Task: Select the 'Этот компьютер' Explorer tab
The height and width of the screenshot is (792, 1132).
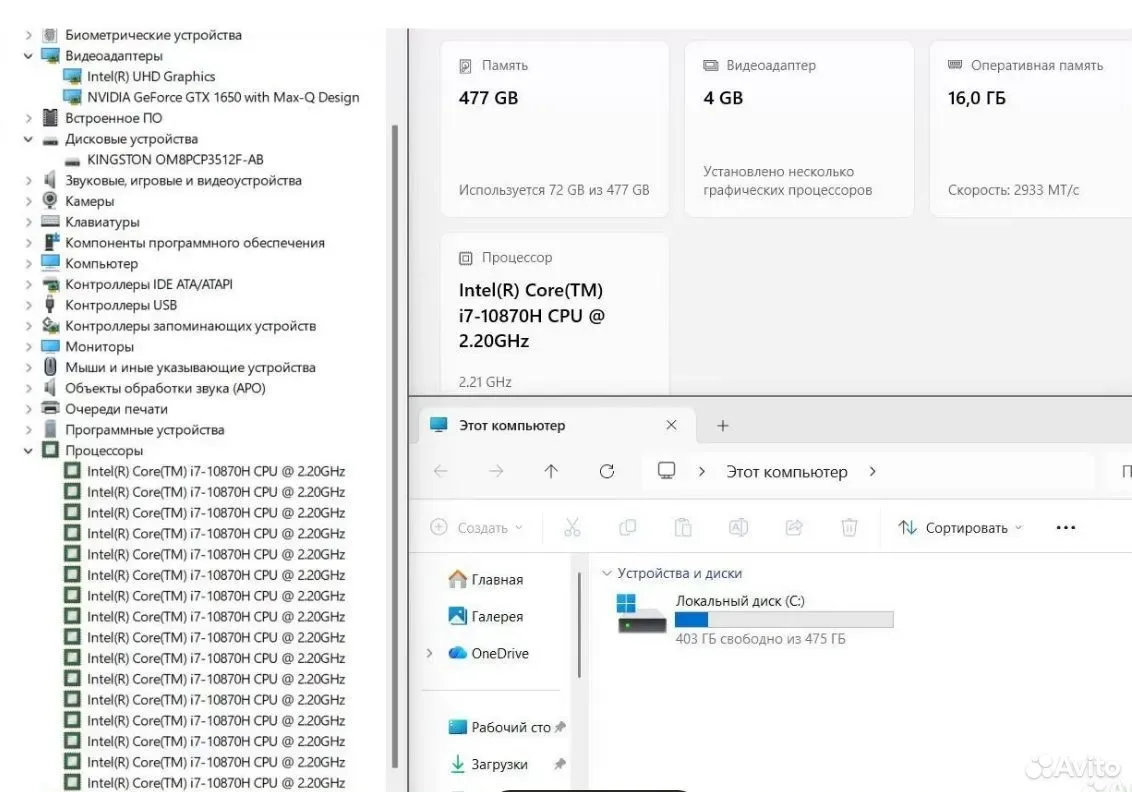Action: [x=557, y=425]
